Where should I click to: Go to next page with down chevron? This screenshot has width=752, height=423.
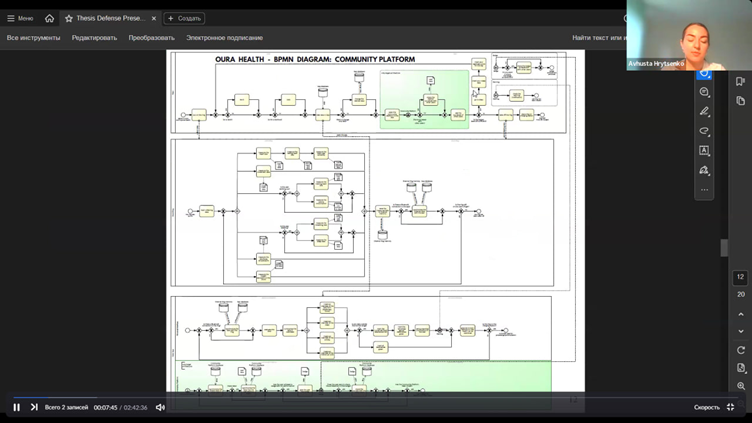coord(741,331)
